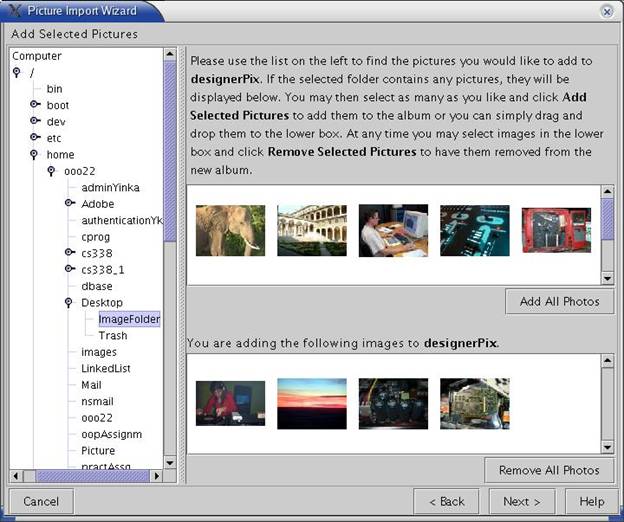Click the Remove All Photos button
The width and height of the screenshot is (624, 522).
(x=549, y=470)
